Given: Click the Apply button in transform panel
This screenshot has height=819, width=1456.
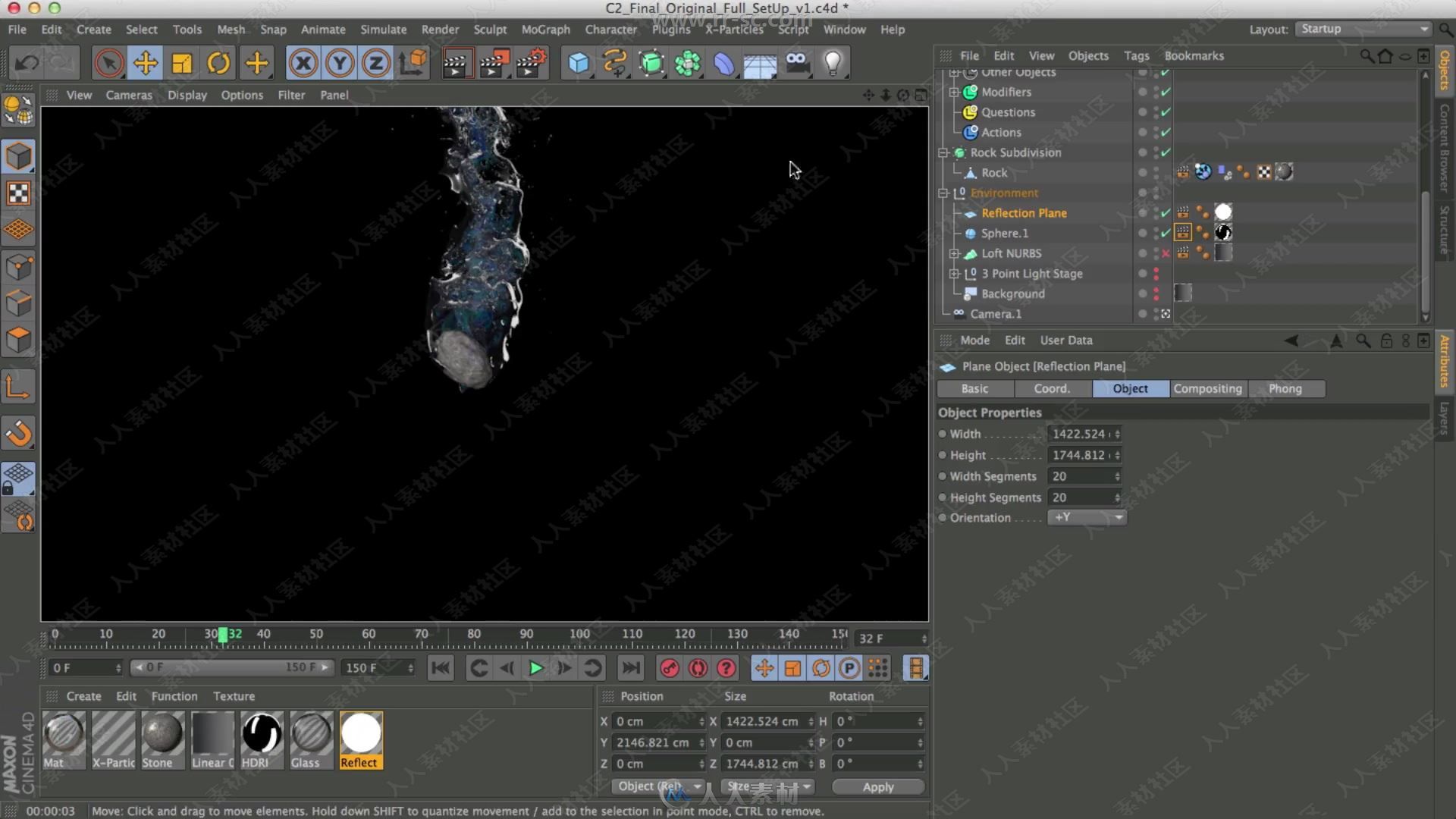Looking at the screenshot, I should pyautogui.click(x=877, y=786).
